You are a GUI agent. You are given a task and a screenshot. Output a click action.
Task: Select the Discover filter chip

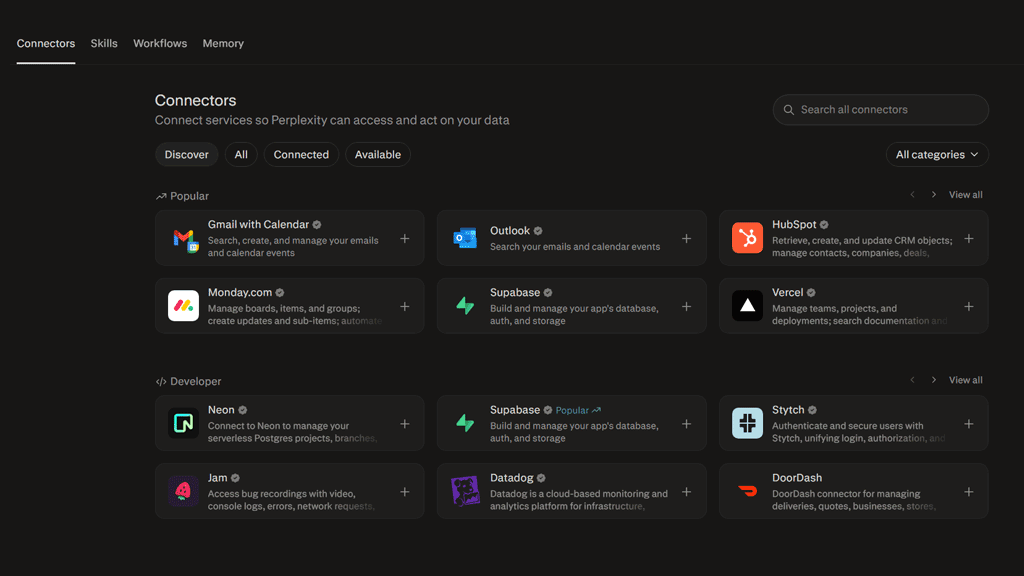point(186,155)
